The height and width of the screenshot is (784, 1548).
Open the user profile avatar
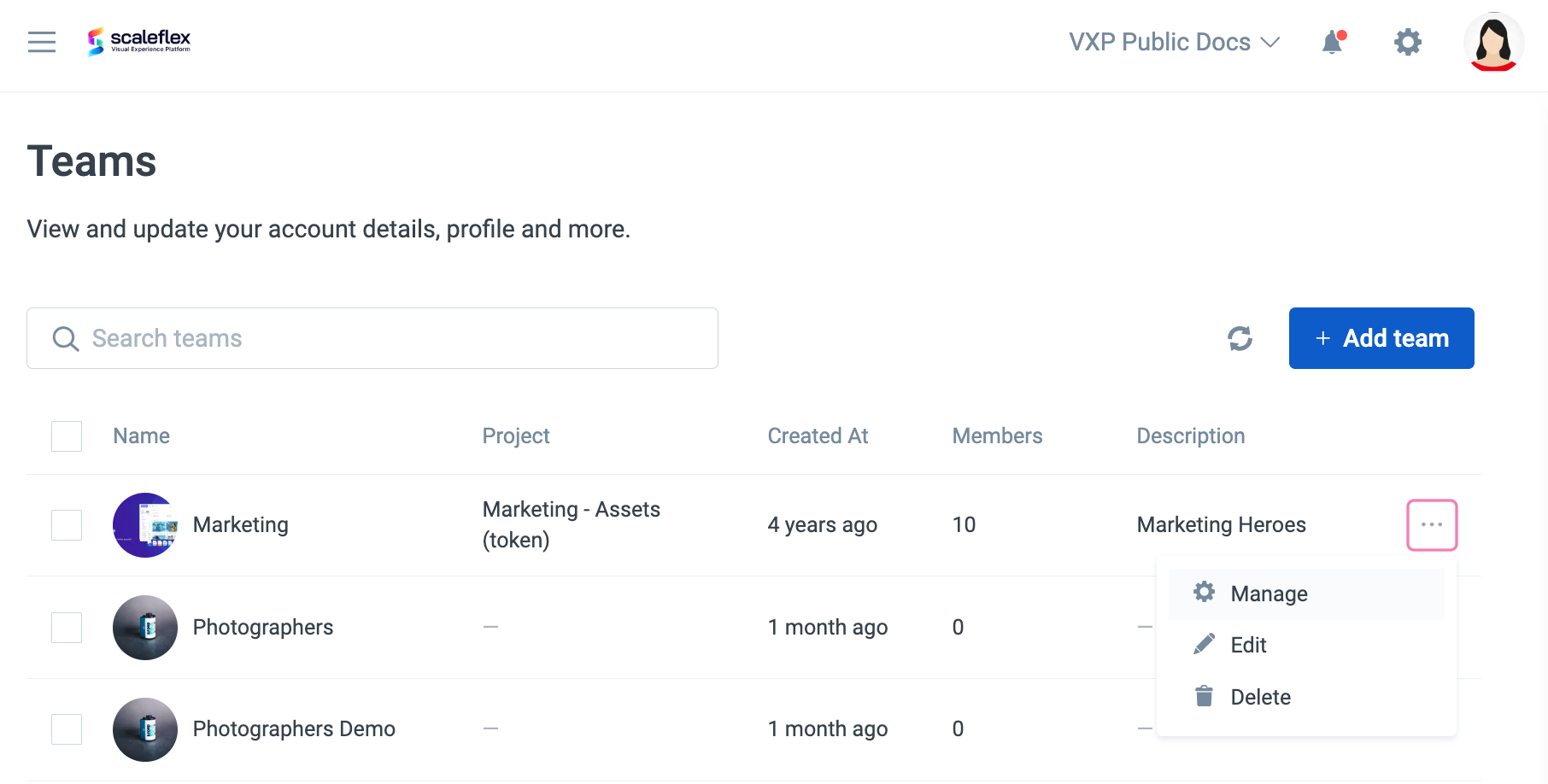pyautogui.click(x=1493, y=42)
